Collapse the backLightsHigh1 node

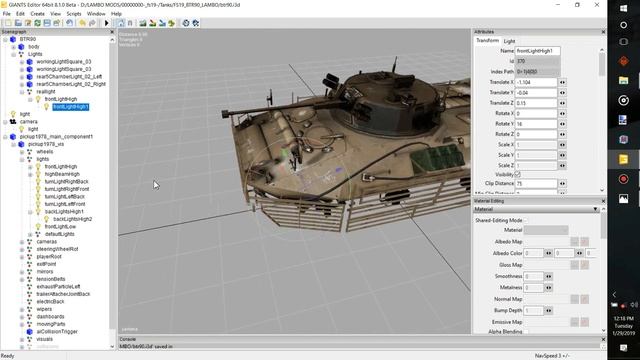pos(30,212)
